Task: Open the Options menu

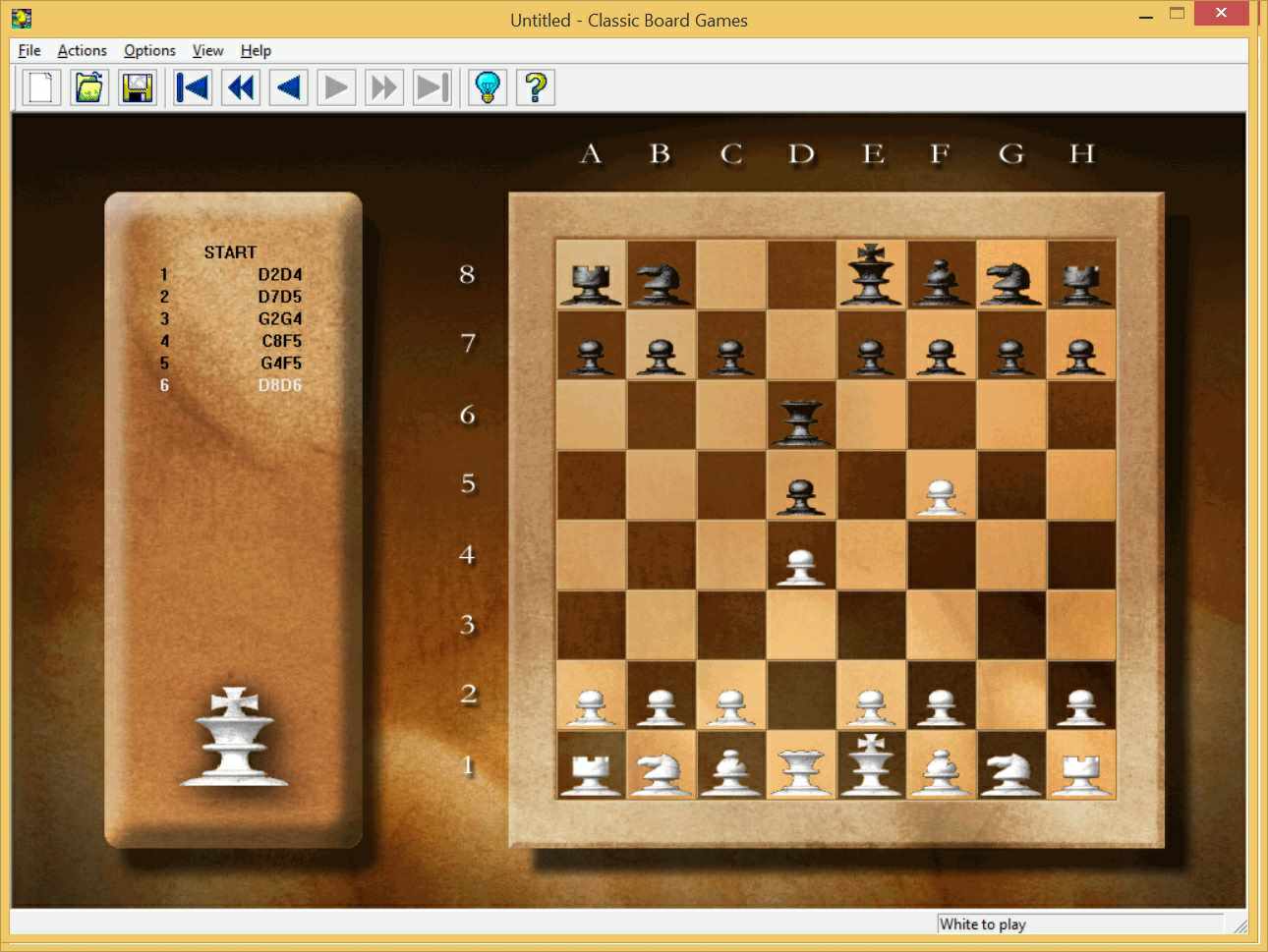Action: [x=149, y=50]
